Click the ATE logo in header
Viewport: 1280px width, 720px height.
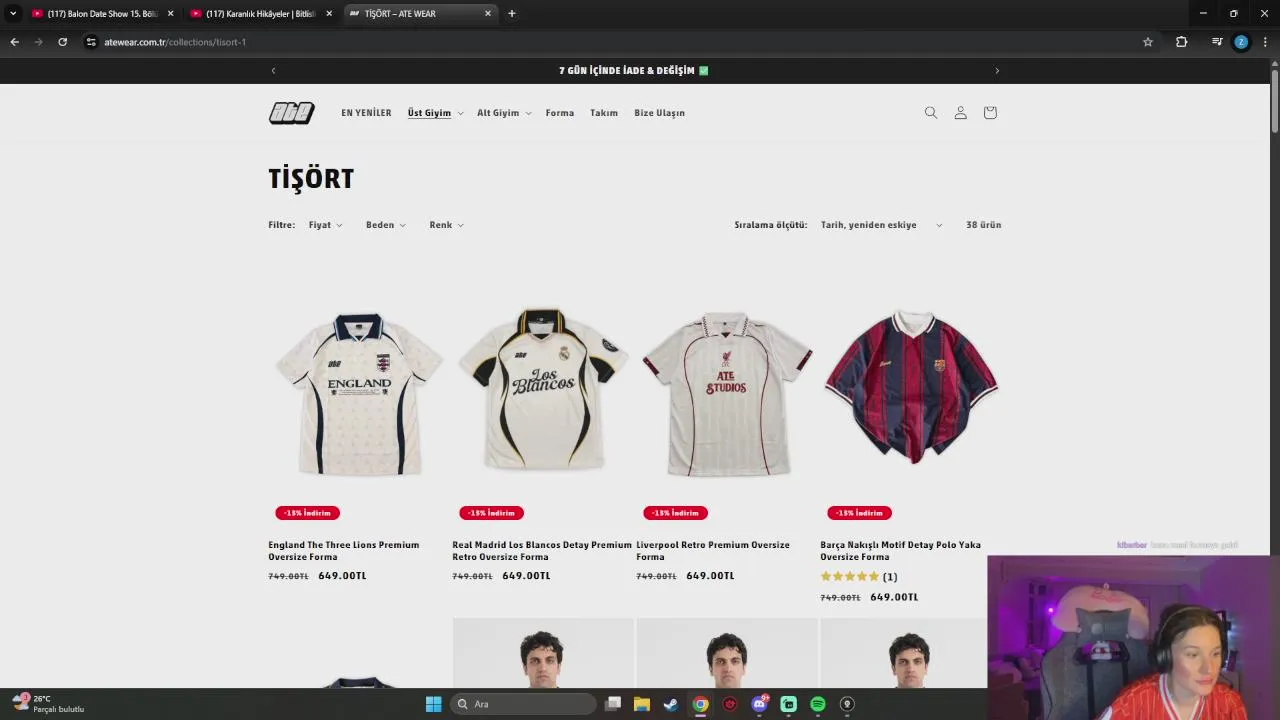tap(291, 113)
